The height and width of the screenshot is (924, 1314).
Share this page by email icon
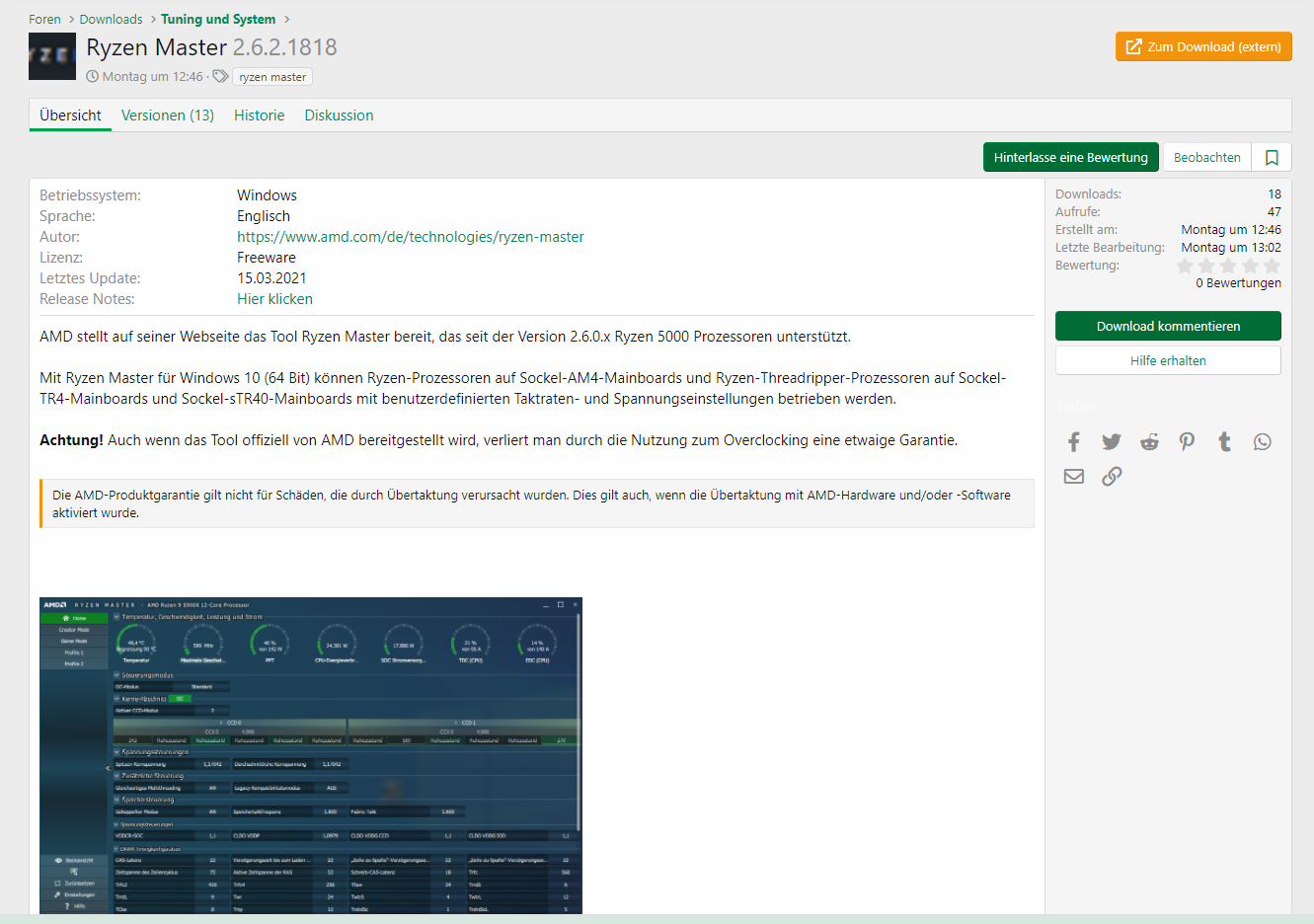pyautogui.click(x=1074, y=477)
